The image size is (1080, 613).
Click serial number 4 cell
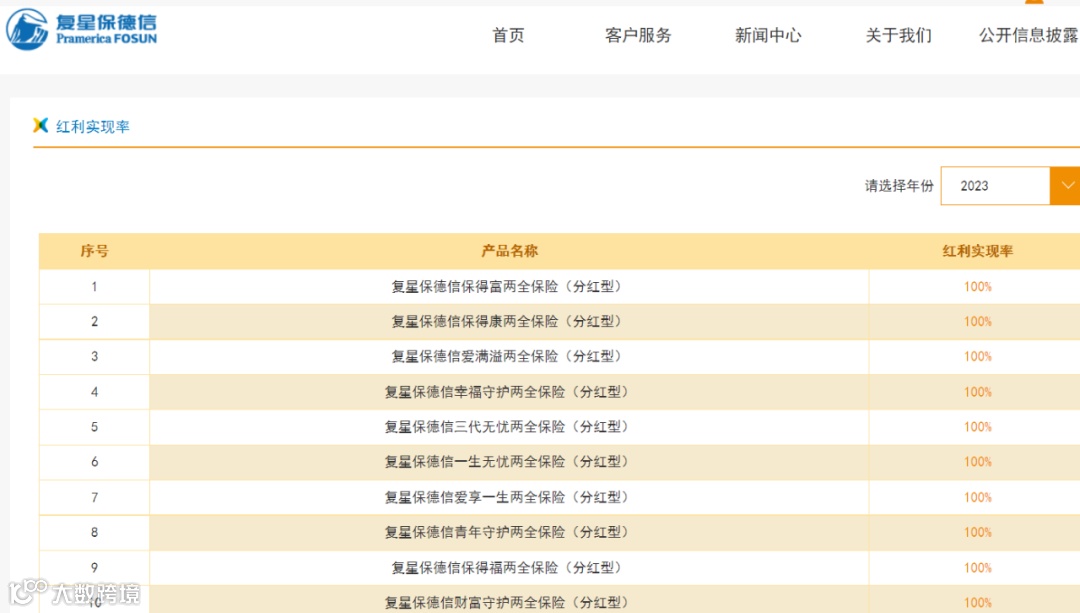[x=94, y=392]
